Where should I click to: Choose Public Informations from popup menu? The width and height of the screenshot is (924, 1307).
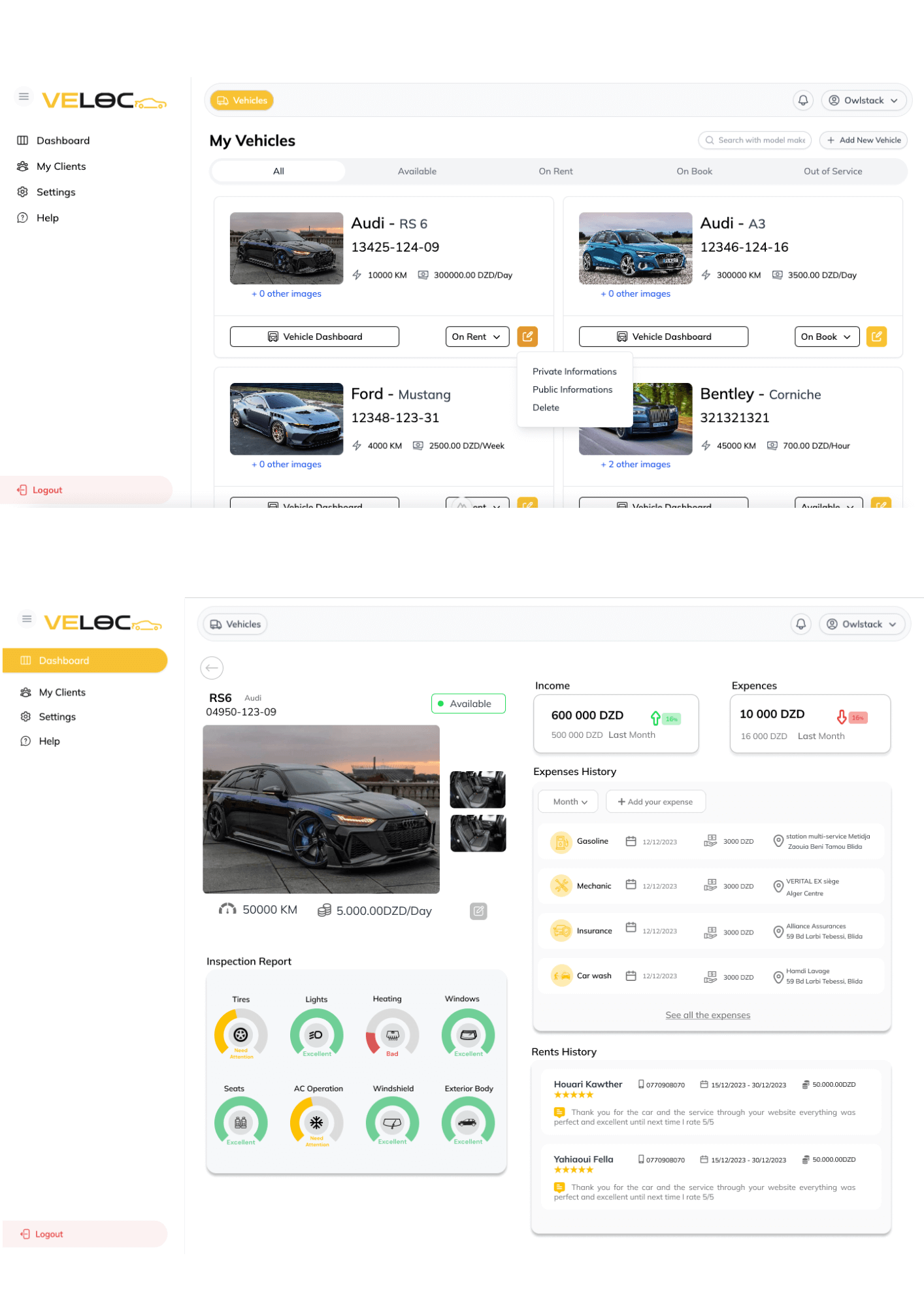(x=572, y=389)
